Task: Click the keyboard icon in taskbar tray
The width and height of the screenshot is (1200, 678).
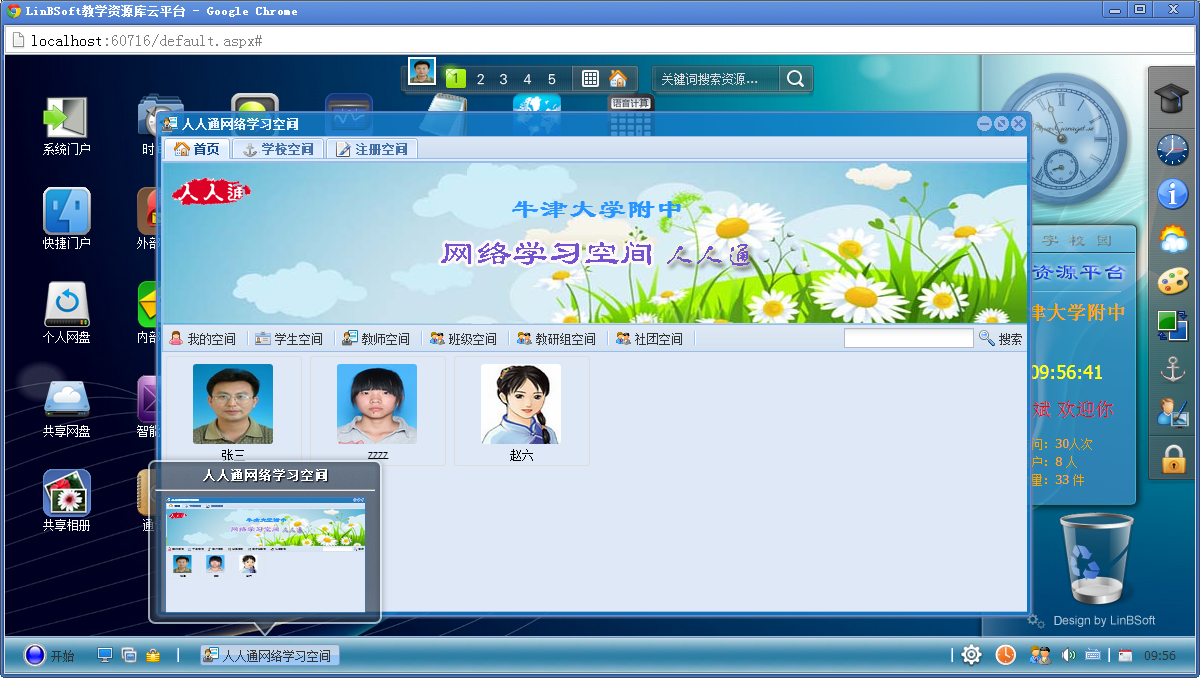Action: 1093,655
